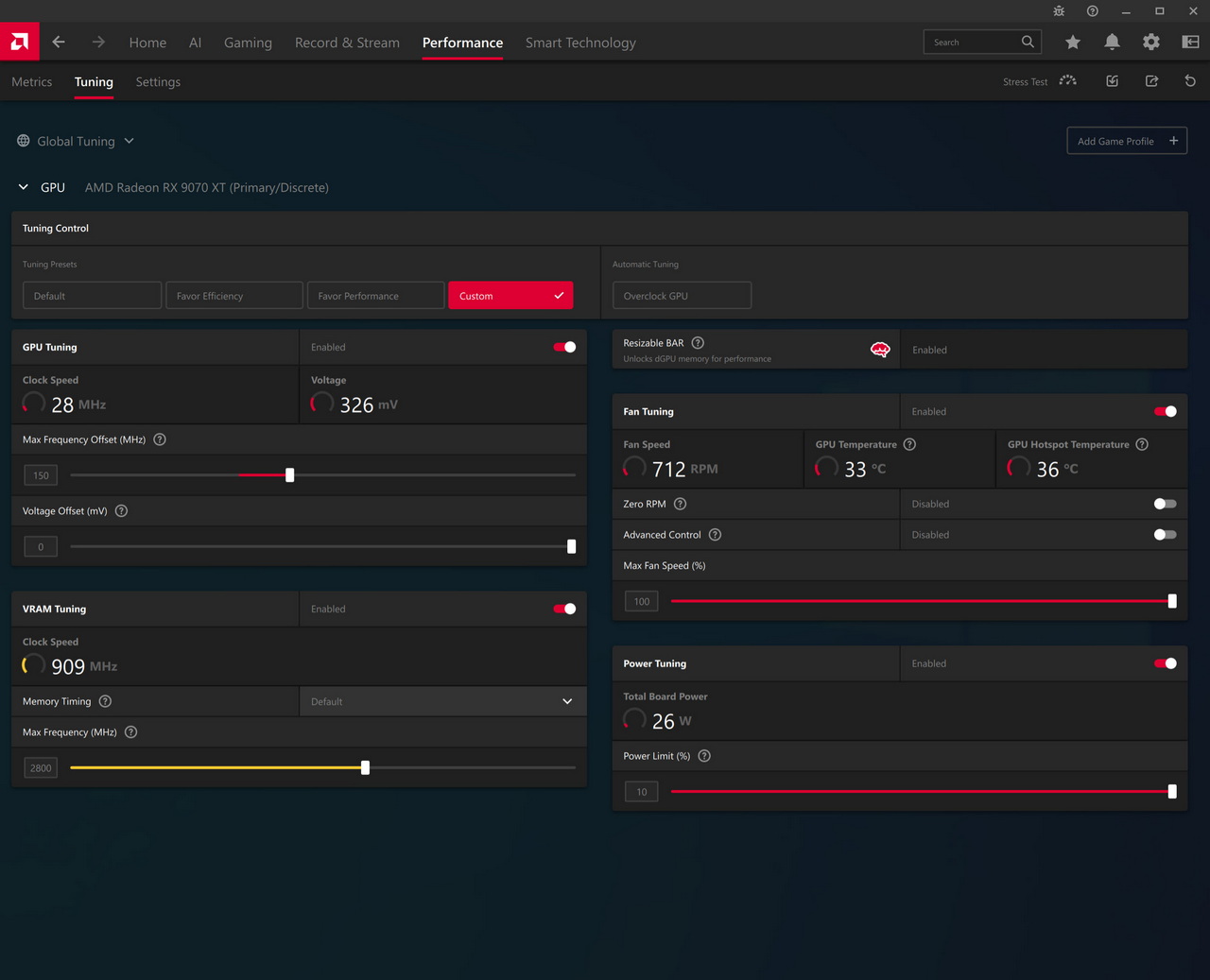The height and width of the screenshot is (980, 1210).
Task: Open settings gear icon
Action: pos(1151,42)
